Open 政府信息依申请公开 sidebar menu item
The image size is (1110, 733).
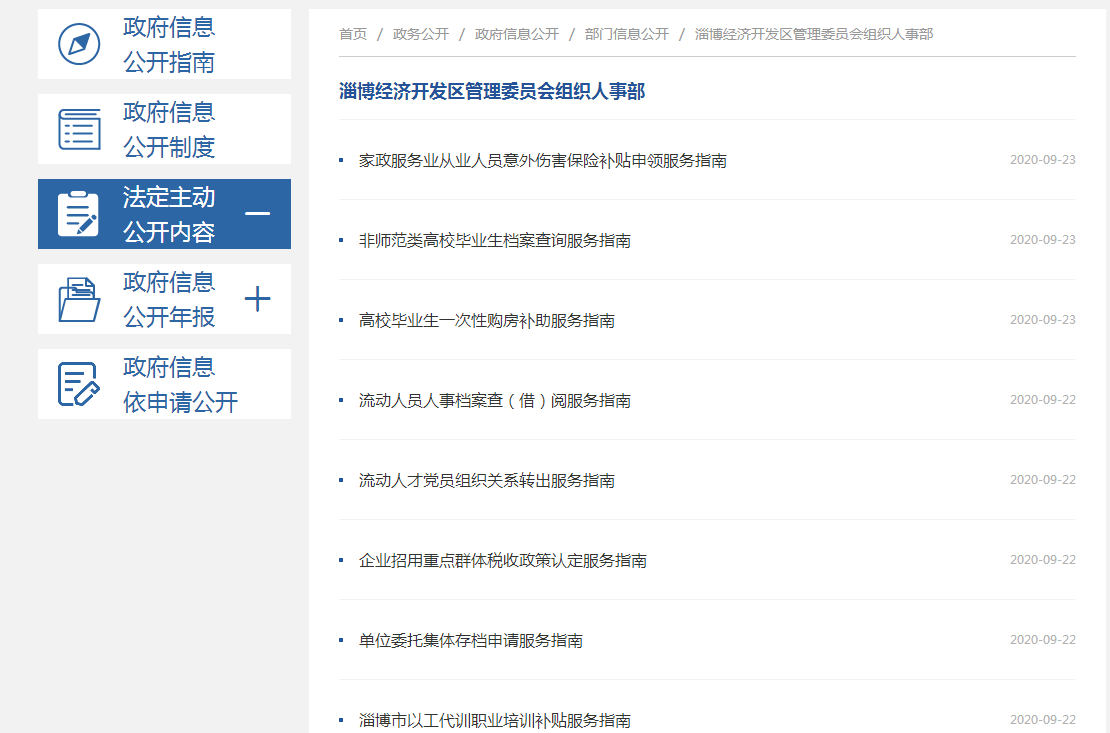click(x=180, y=385)
